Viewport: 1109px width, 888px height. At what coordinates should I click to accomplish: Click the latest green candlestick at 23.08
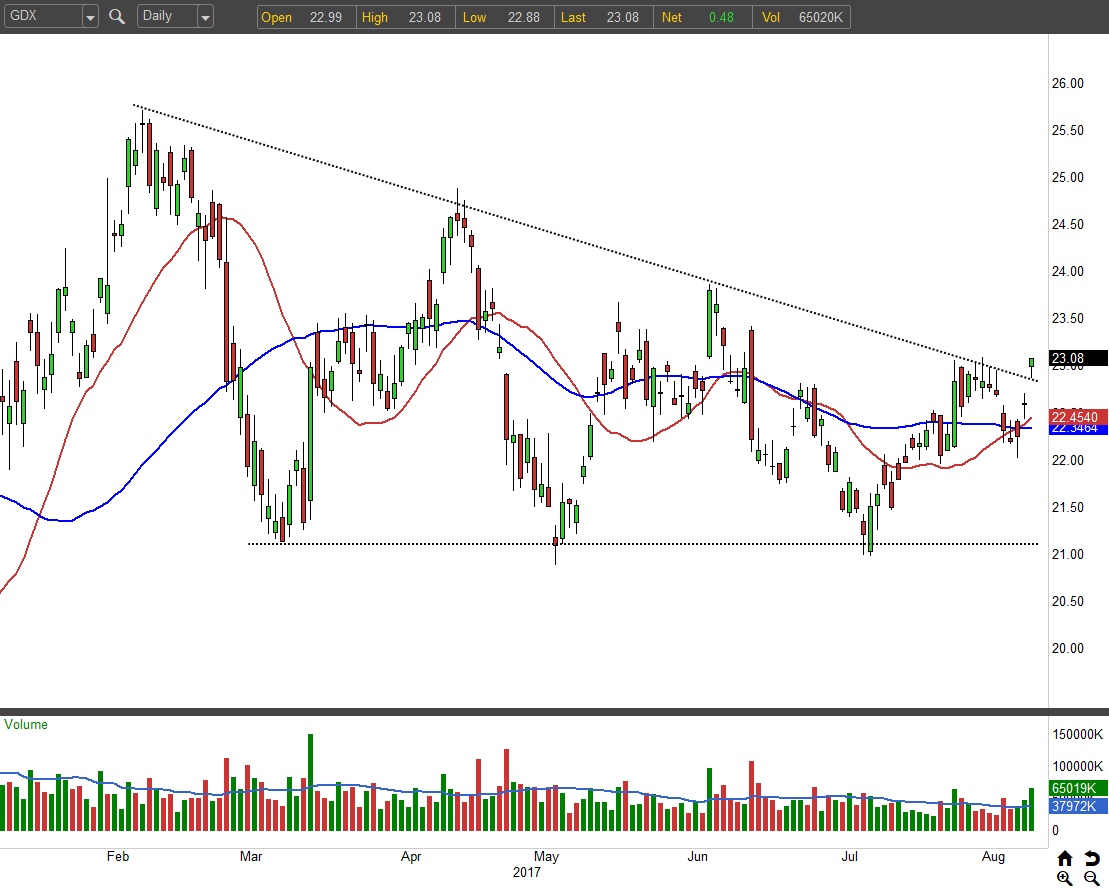[1031, 363]
